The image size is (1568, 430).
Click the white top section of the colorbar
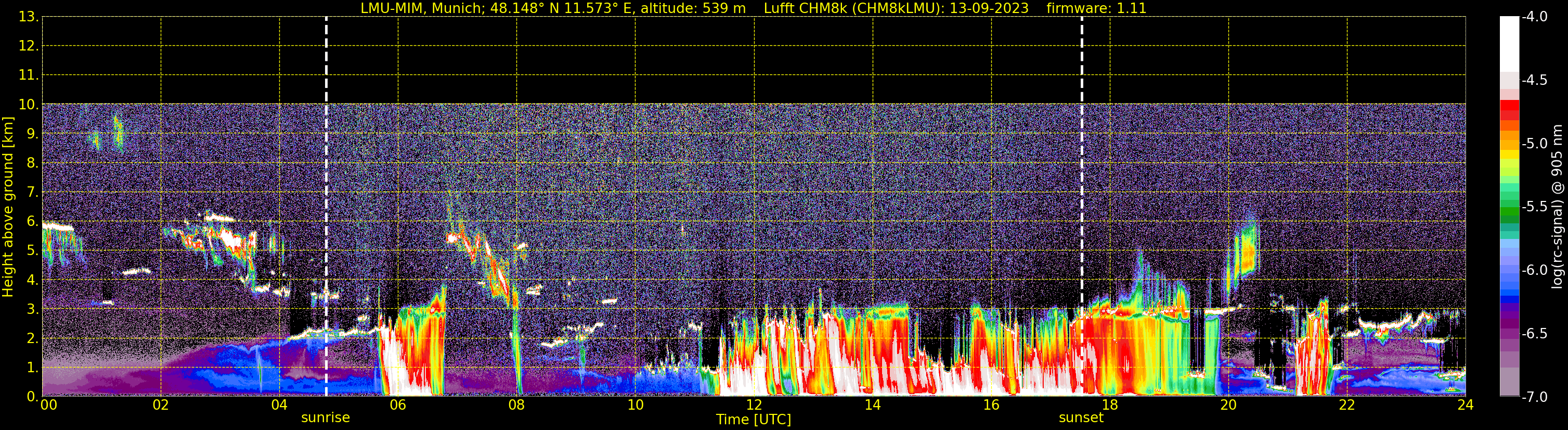coord(1509,44)
